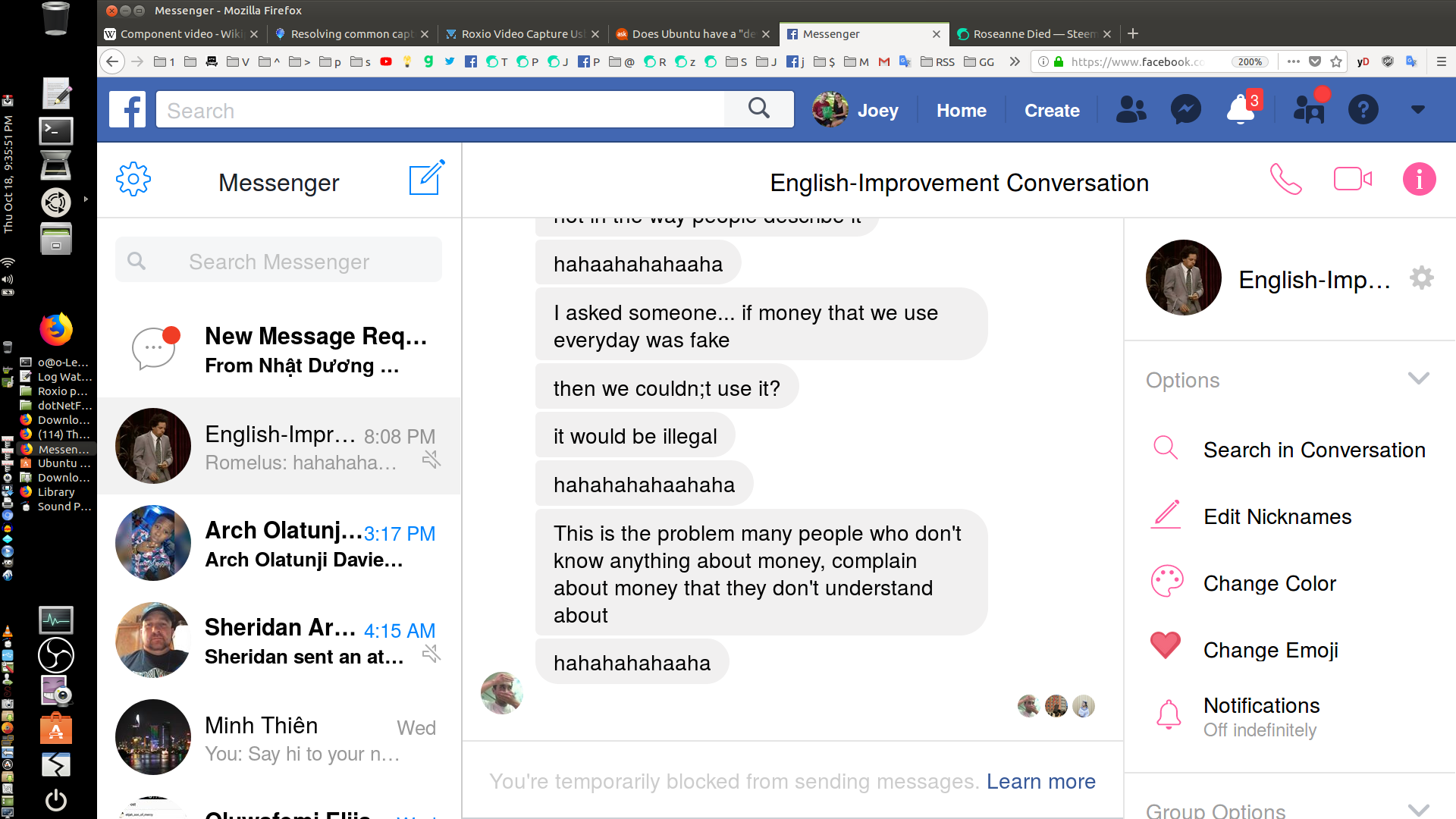Click muted bell icon on Sheridan conversation
Image resolution: width=1456 pixels, height=819 pixels.
431,654
